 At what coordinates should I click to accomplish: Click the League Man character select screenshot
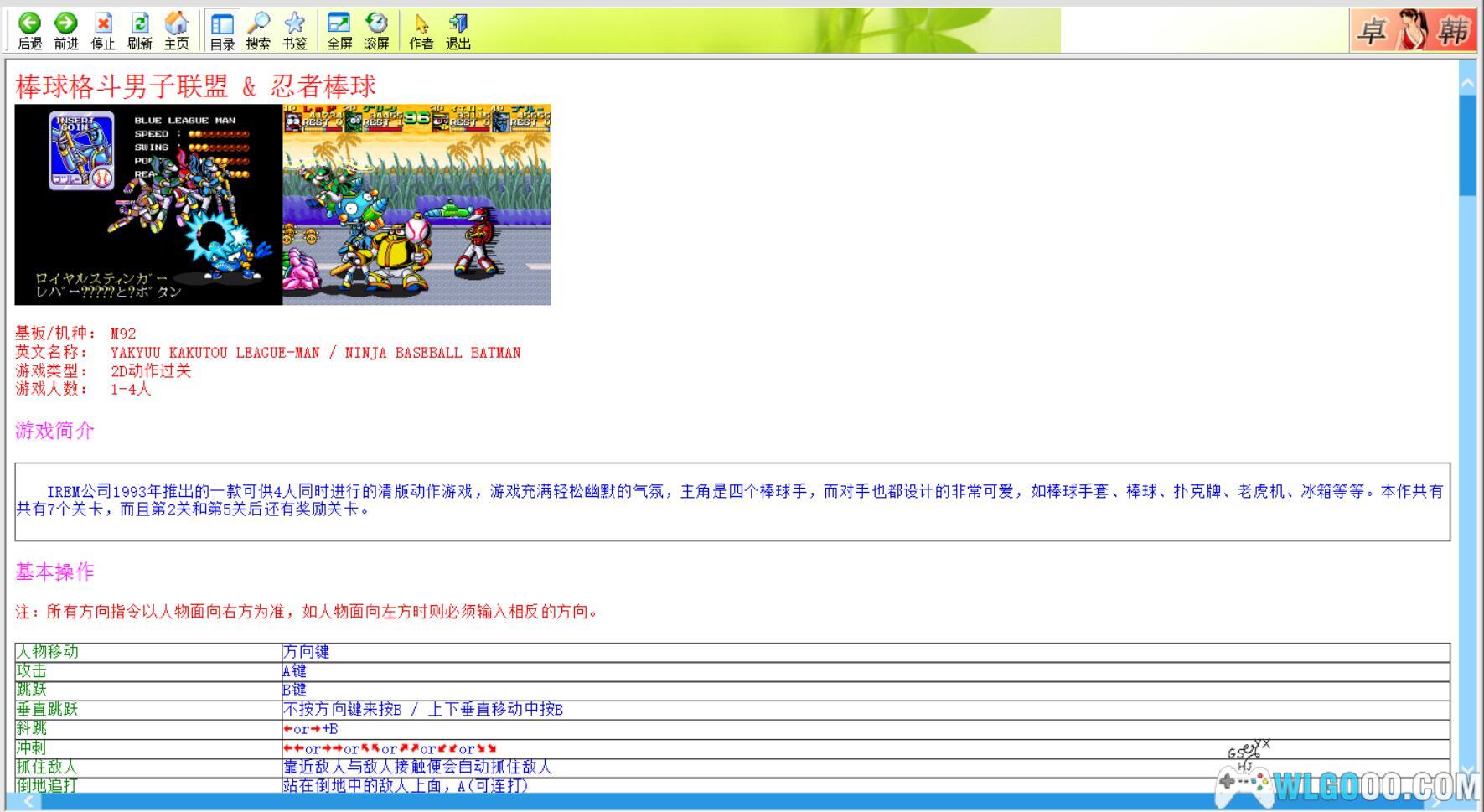(x=148, y=204)
